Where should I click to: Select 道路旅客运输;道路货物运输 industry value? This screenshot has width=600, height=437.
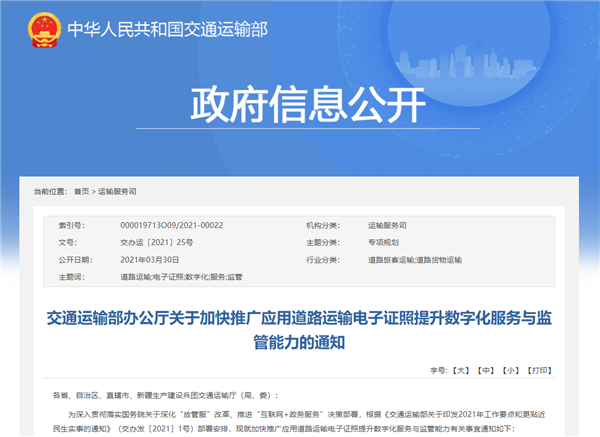click(415, 260)
